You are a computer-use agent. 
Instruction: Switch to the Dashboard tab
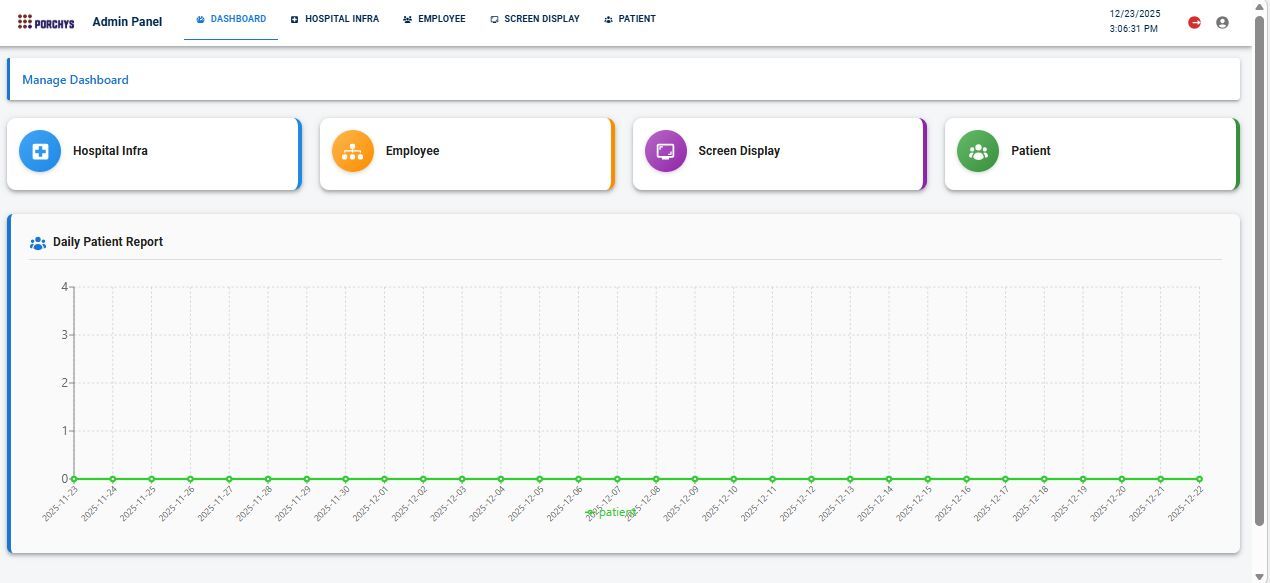[231, 19]
